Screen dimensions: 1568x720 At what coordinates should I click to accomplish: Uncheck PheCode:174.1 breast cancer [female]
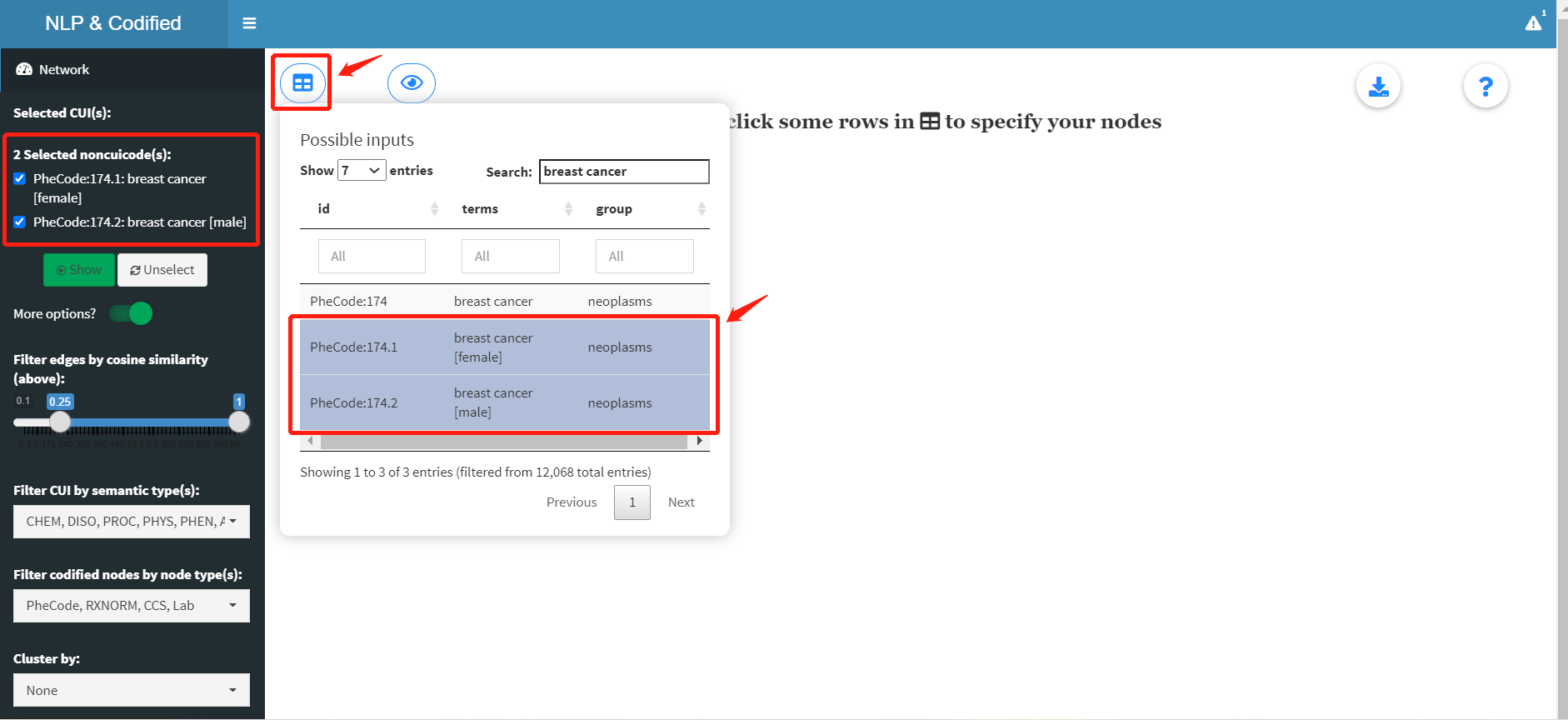pos(20,179)
